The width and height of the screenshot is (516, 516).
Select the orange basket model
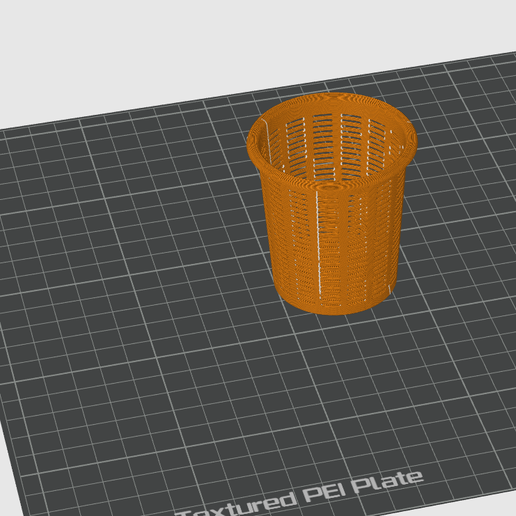(x=332, y=203)
